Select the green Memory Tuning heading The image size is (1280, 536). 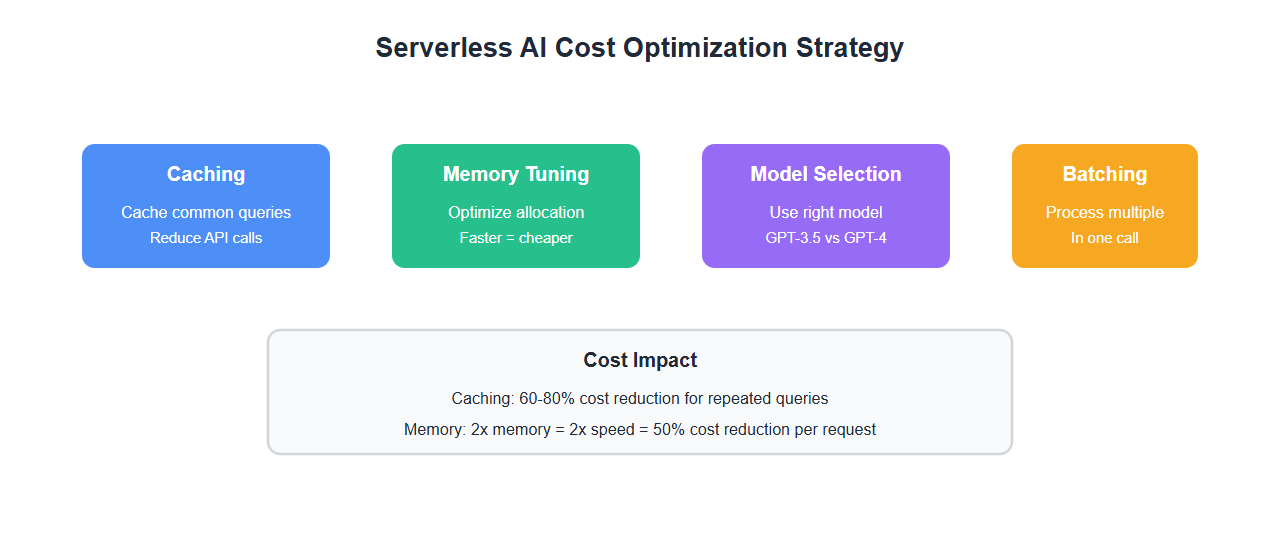516,174
